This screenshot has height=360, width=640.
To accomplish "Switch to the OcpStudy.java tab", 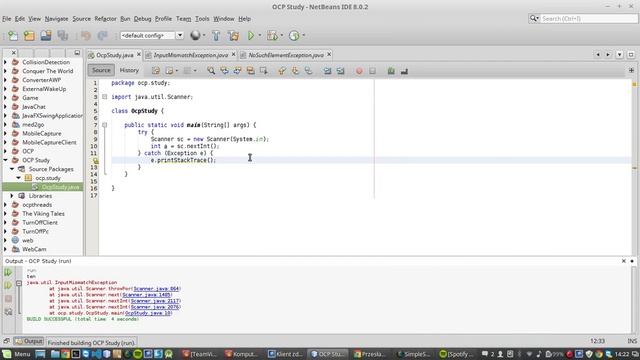I will click(115, 55).
